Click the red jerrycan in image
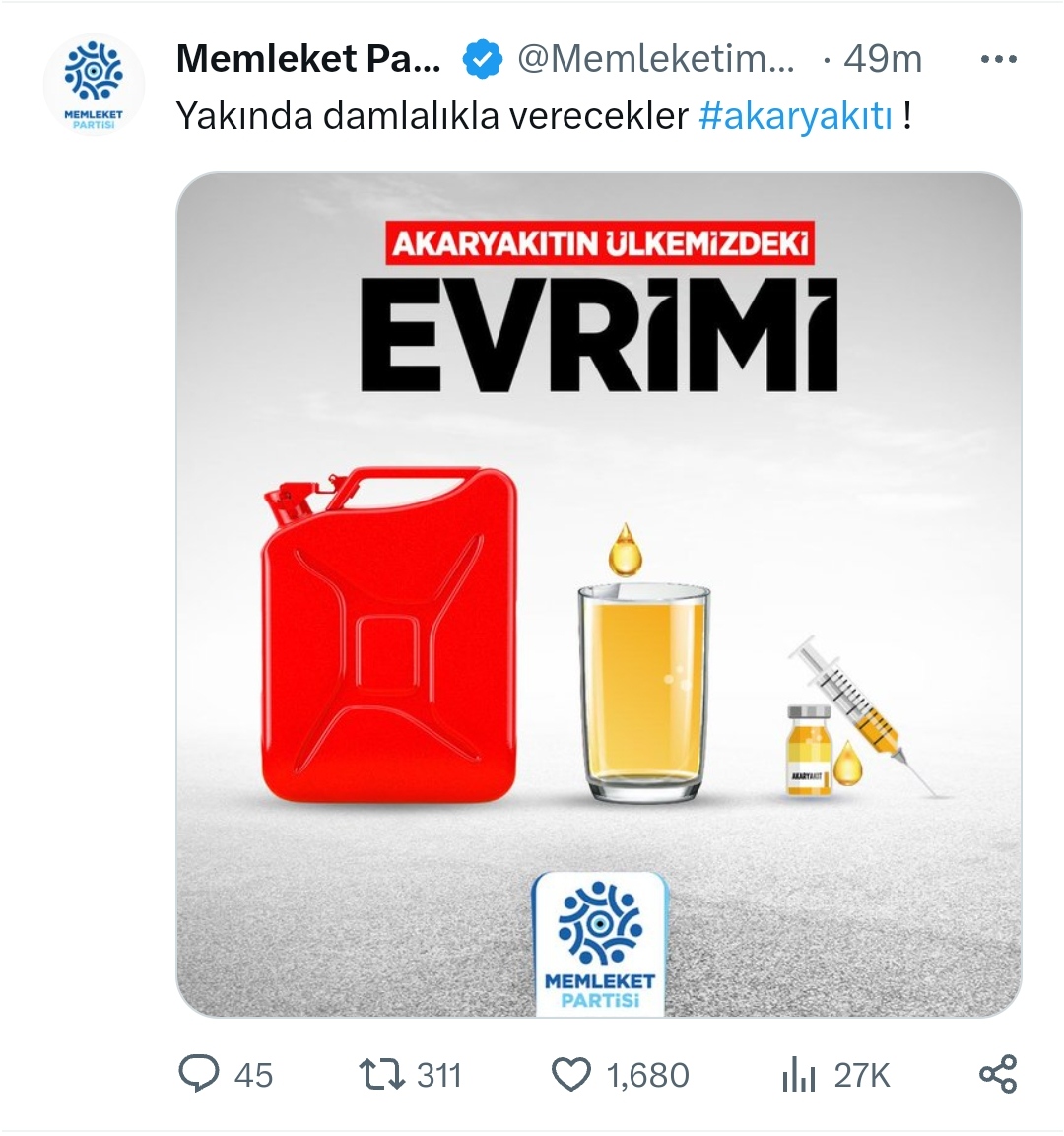1064x1136 pixels. 389,635
